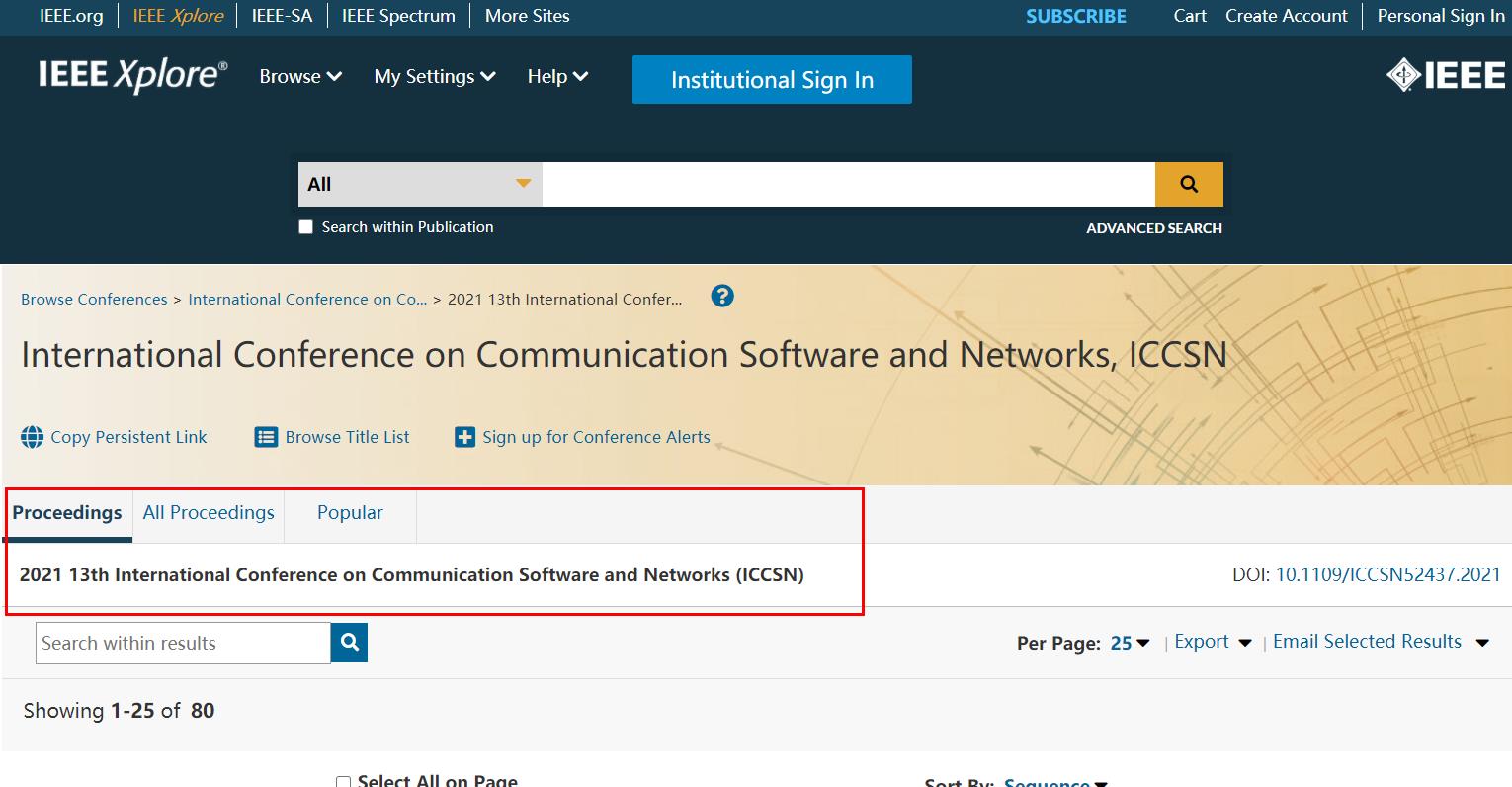Click the Personal Sign In link
Image resolution: width=1512 pixels, height=787 pixels.
pyautogui.click(x=1441, y=16)
